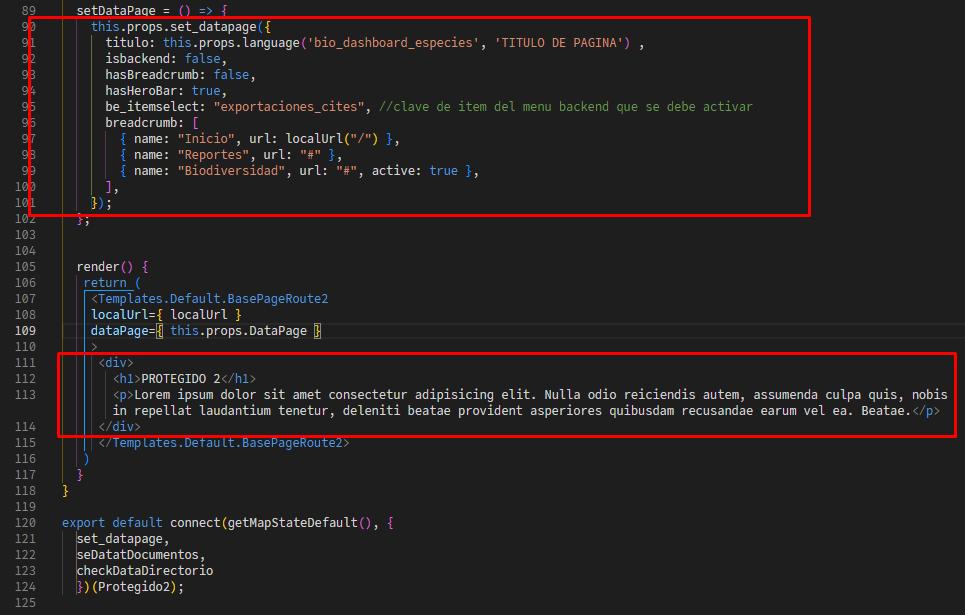Click the 'TITULO DE PAGINA' string

click(x=559, y=42)
